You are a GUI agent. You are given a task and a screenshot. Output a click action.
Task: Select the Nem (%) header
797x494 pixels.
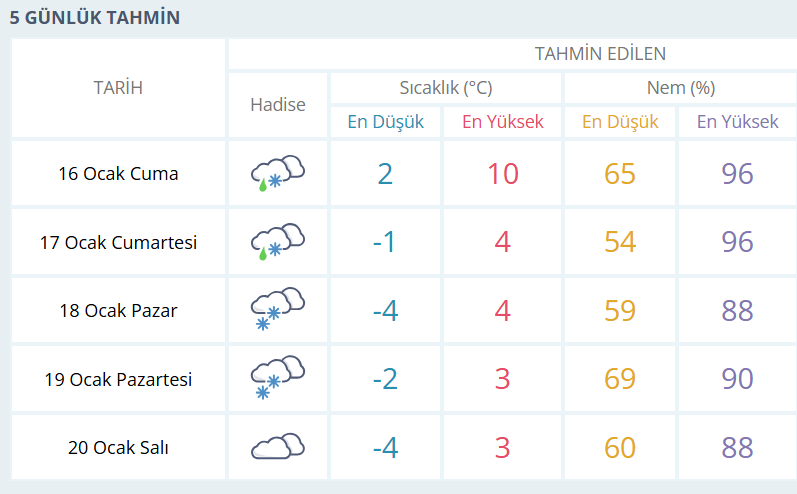(x=679, y=87)
